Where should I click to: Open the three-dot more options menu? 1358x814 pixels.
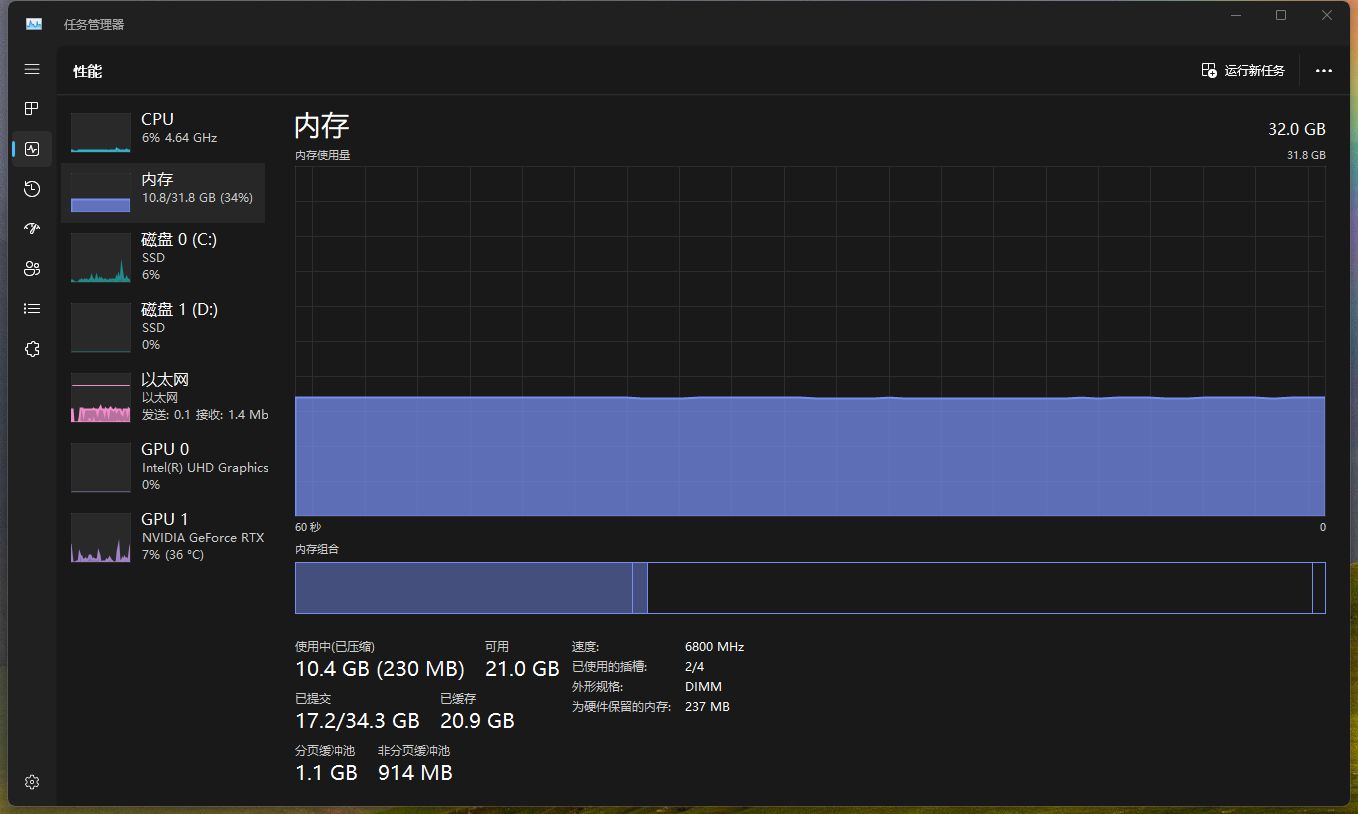click(x=1324, y=71)
